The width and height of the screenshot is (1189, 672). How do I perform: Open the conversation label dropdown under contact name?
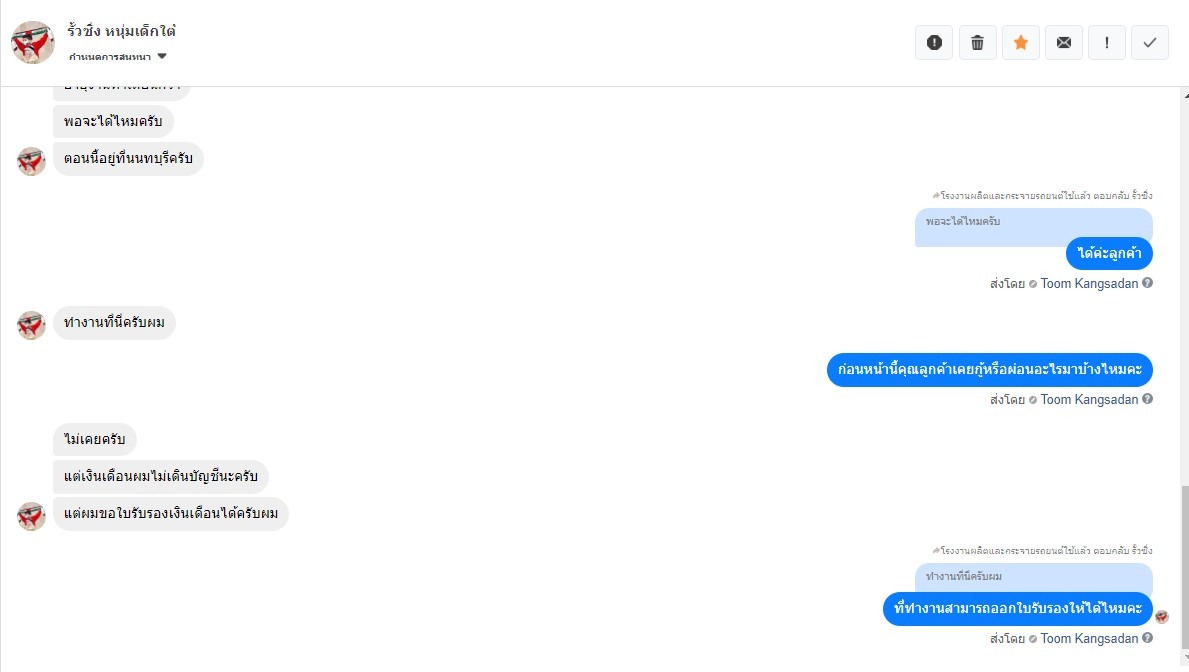(118, 57)
